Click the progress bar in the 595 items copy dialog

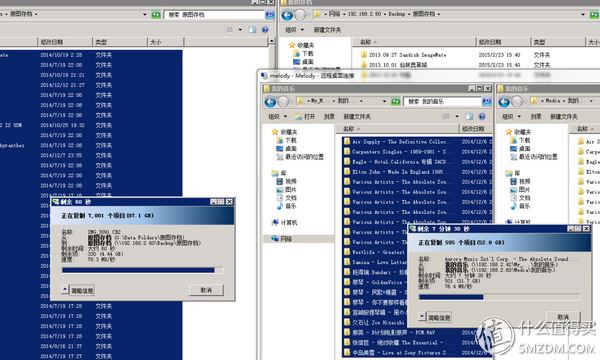(499, 296)
